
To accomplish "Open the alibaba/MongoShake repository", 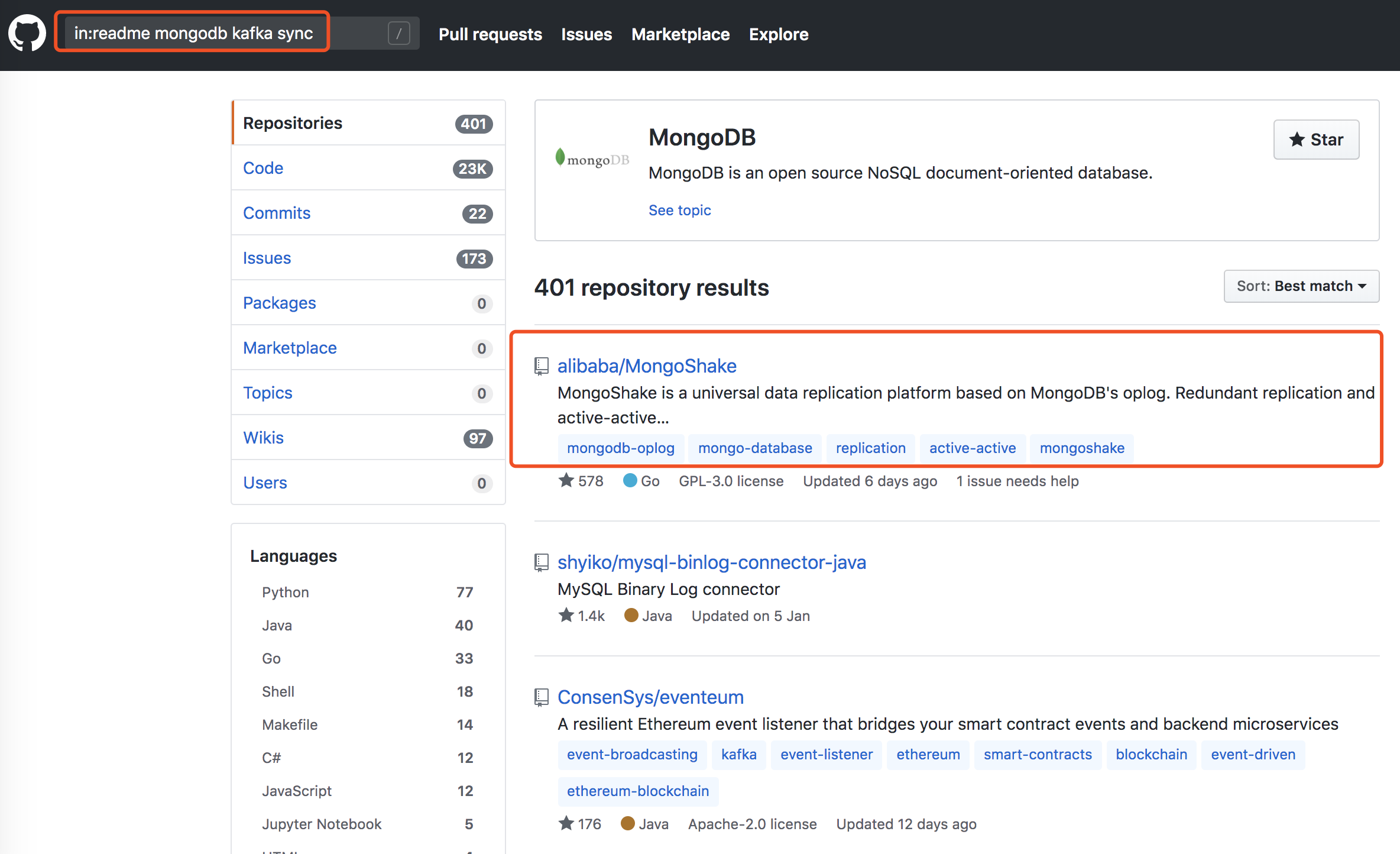I will point(647,366).
